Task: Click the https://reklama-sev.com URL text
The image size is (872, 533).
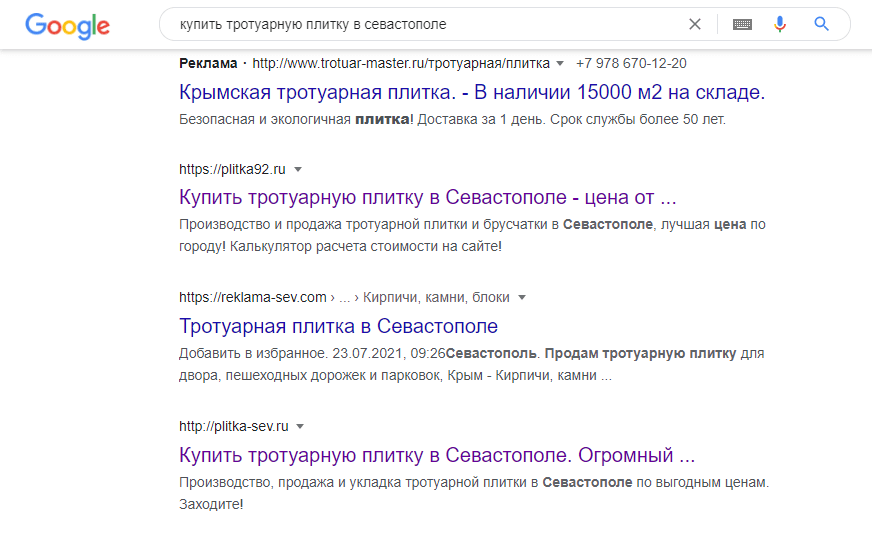Action: coord(253,297)
